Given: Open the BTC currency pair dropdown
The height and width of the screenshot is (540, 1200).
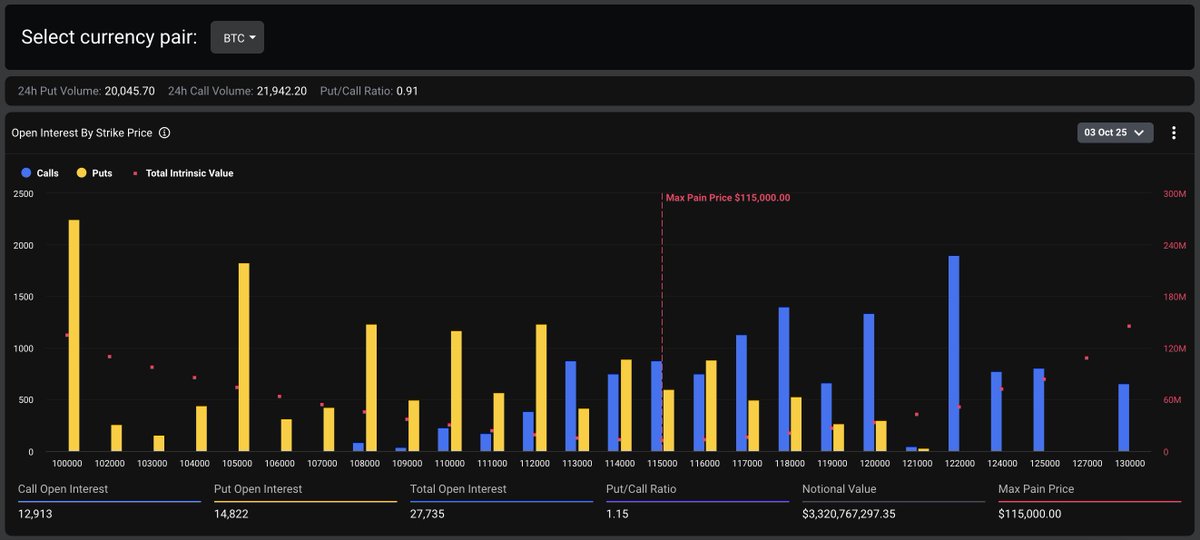Looking at the screenshot, I should pos(237,38).
